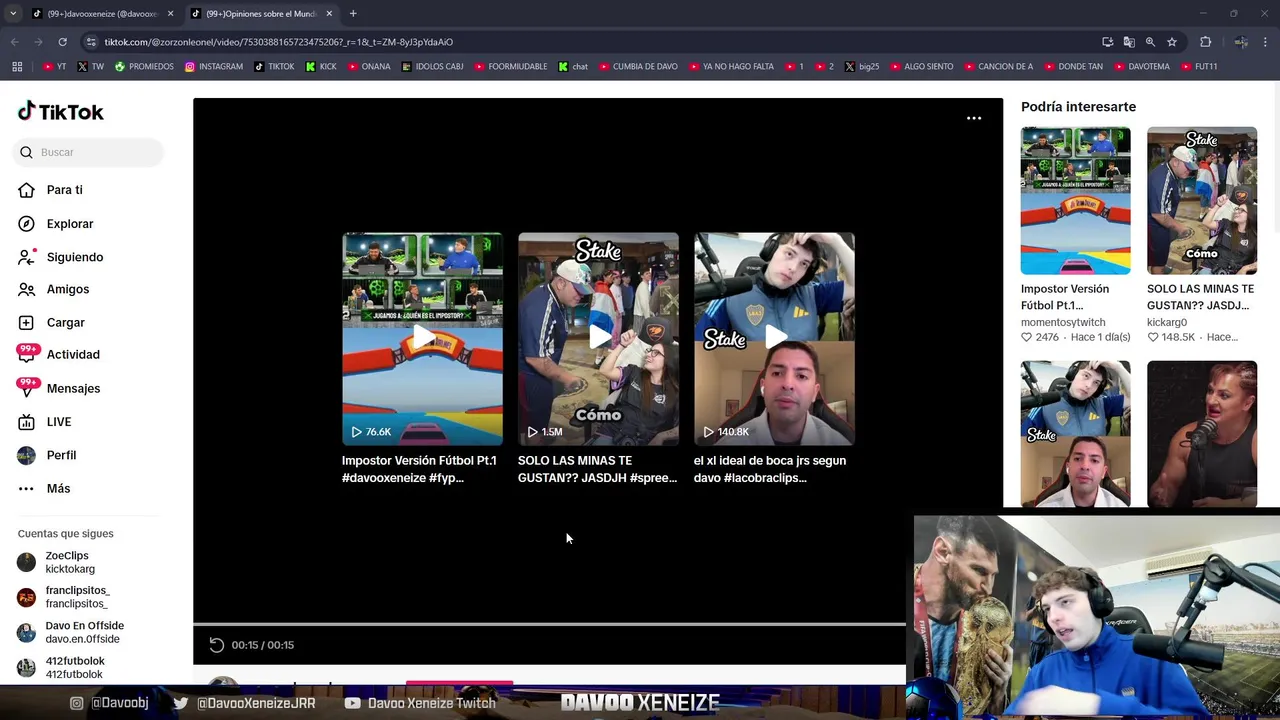Open a new browser tab
This screenshot has height=720, width=1280.
point(353,14)
